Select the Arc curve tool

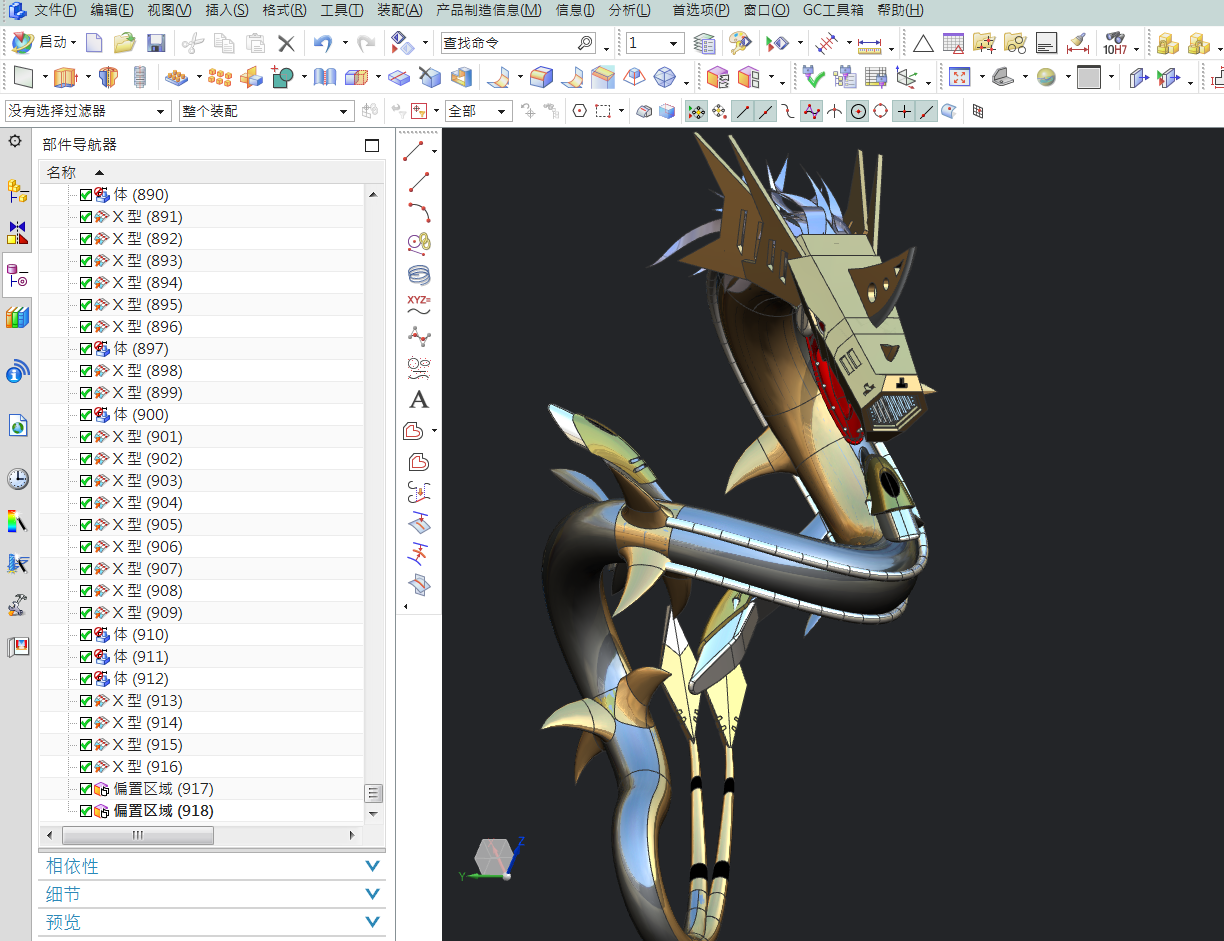(x=419, y=212)
